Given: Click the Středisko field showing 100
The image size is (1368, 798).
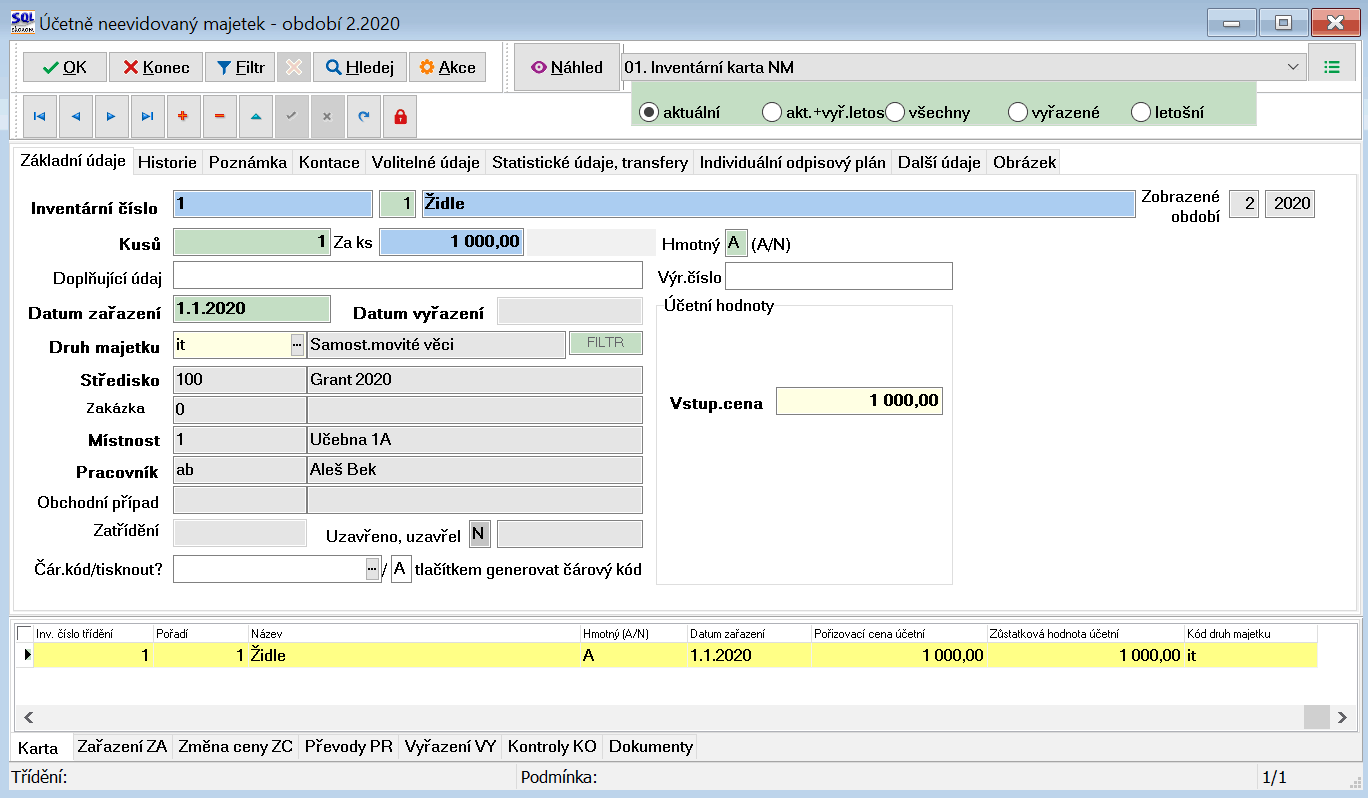Looking at the screenshot, I should (240, 380).
